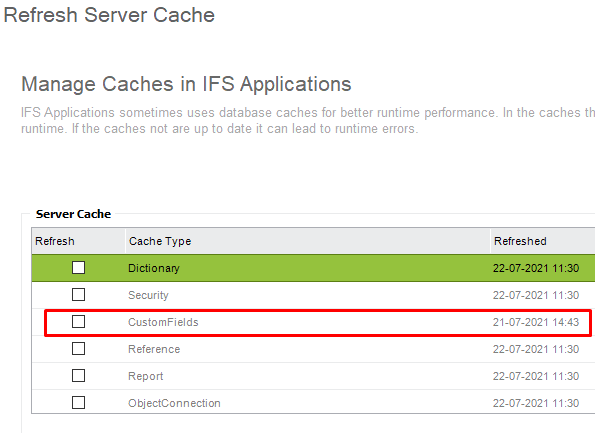
Task: Click the Reference row refreshed date
Action: pos(536,349)
